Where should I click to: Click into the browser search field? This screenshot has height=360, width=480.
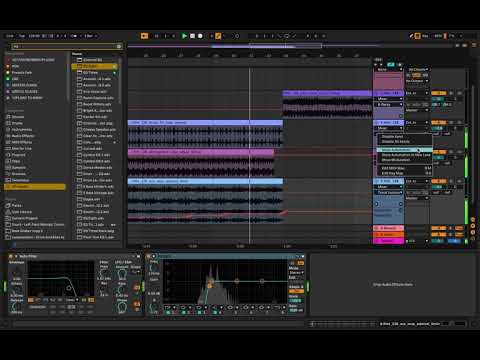click(x=67, y=46)
